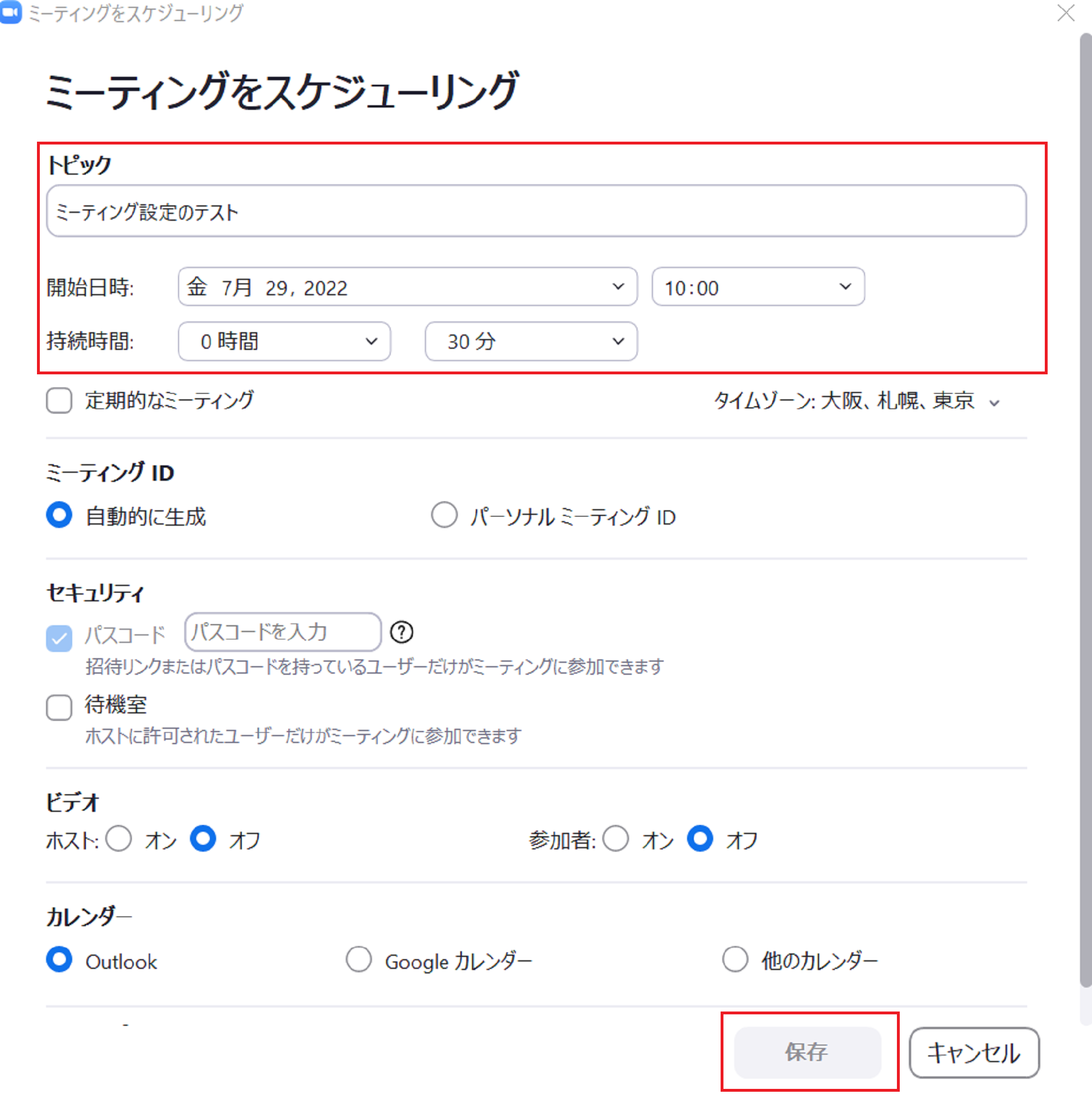
Task: Enable the 定期的なミーティング checkbox
Action: [59, 401]
